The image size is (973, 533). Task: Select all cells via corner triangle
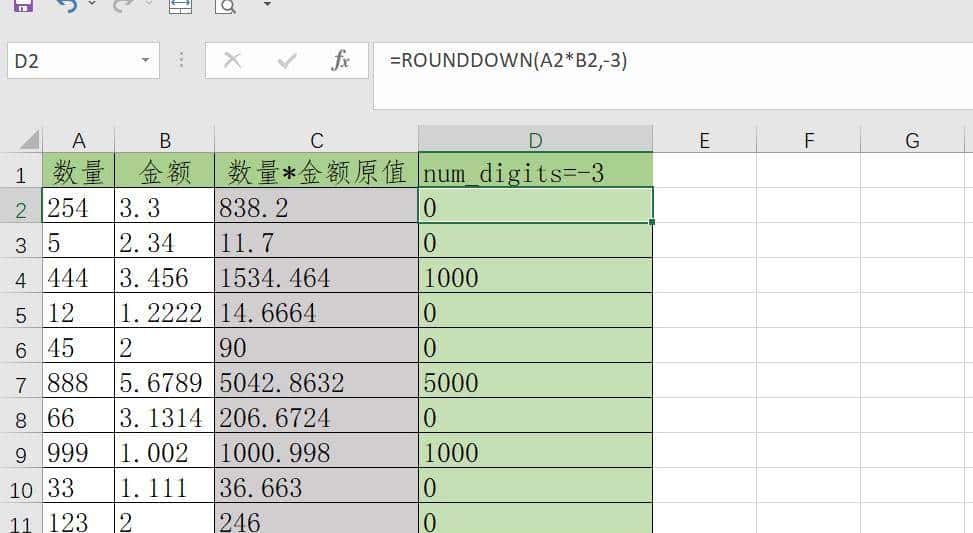point(29,140)
